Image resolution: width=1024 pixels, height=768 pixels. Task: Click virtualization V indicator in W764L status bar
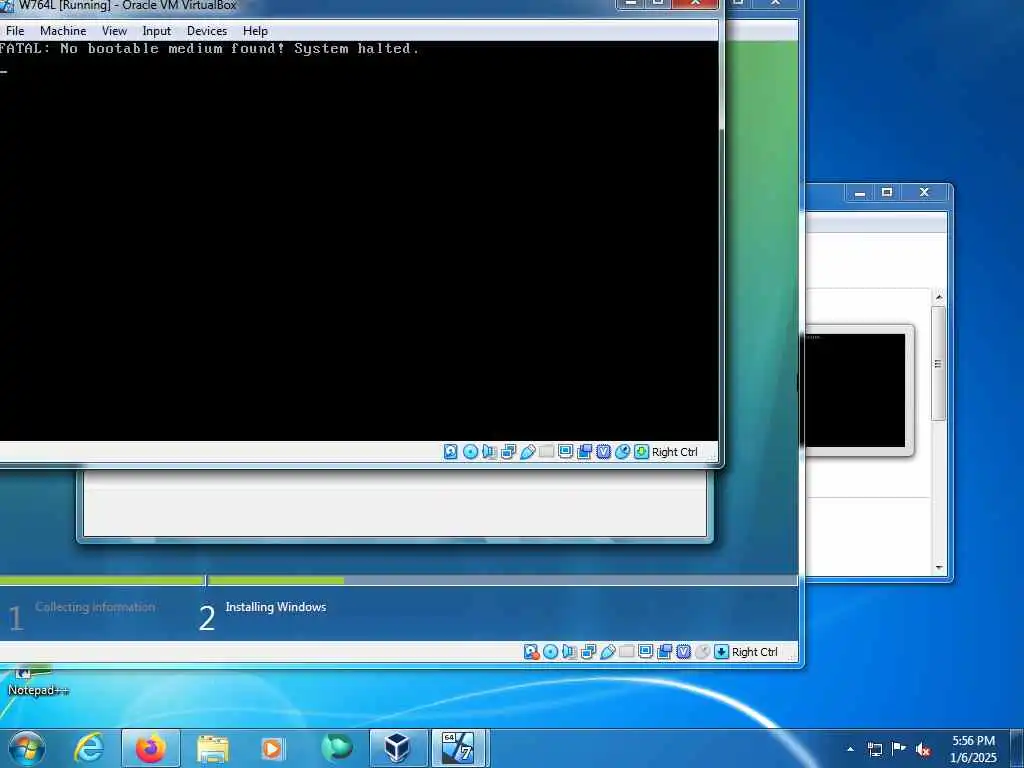click(603, 452)
